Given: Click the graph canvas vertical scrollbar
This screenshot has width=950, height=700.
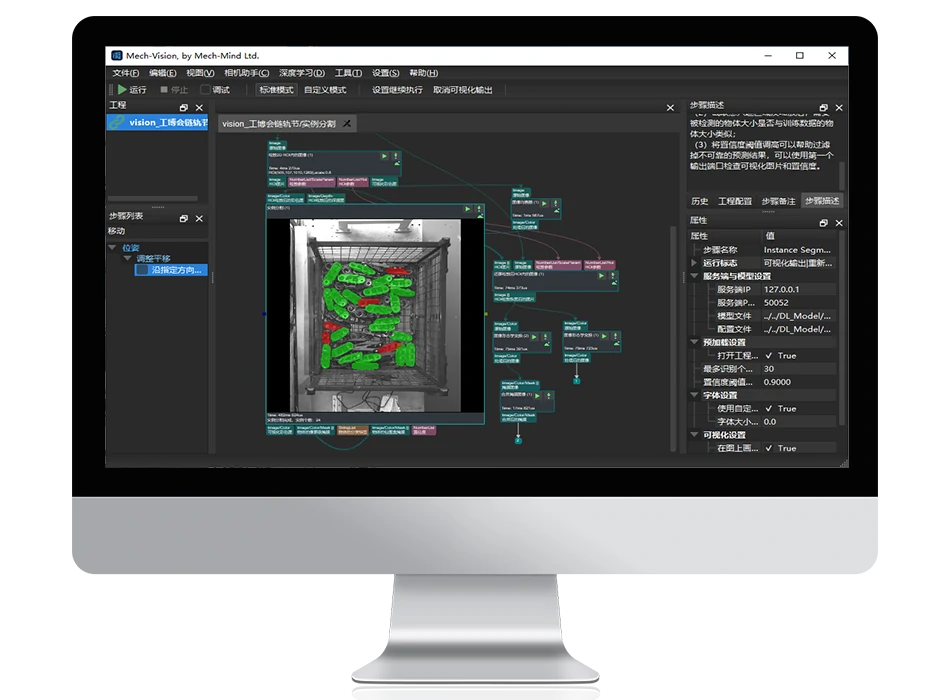Looking at the screenshot, I should coord(672,300).
